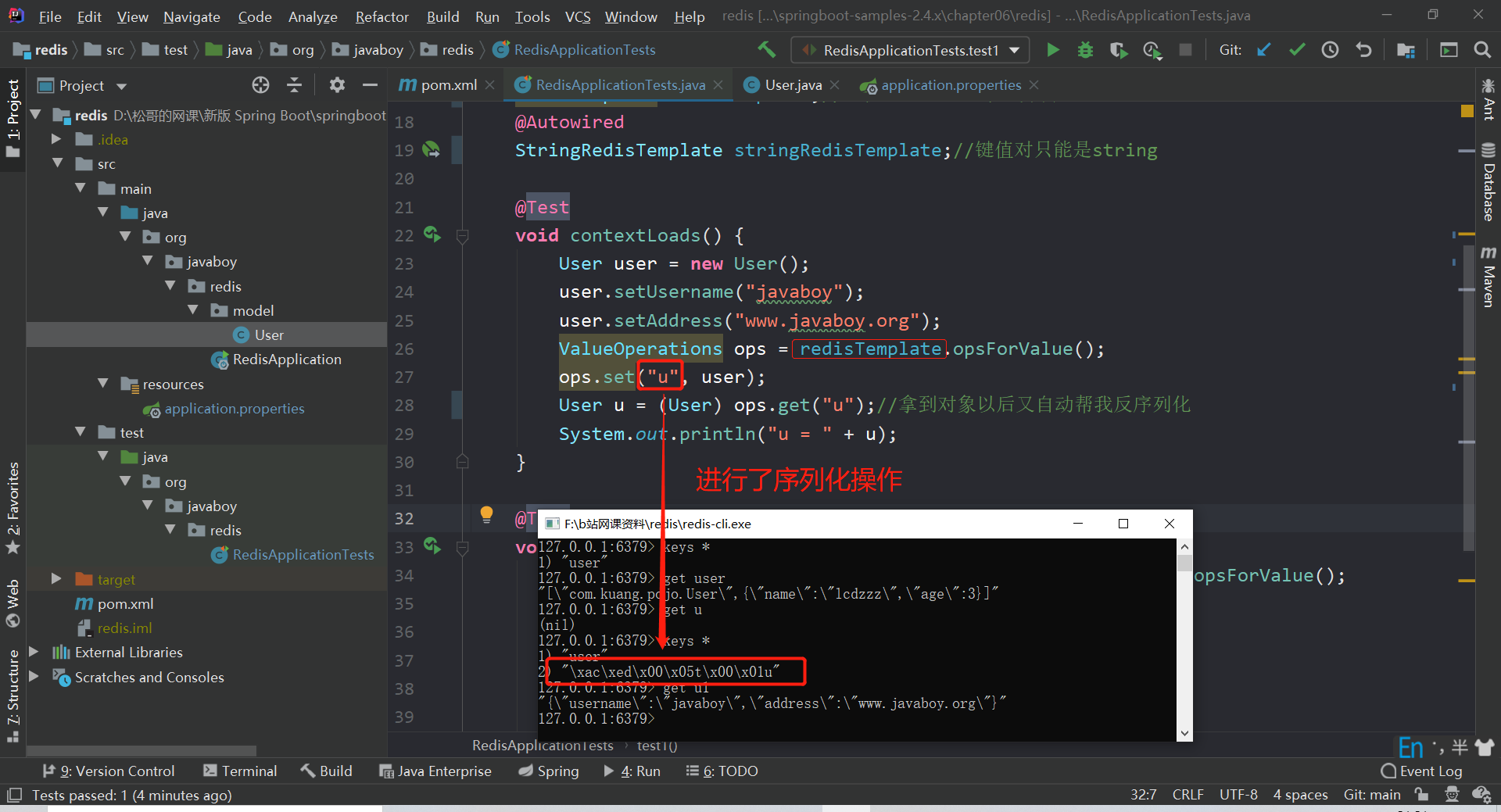This screenshot has height=812, width=1501.
Task: Select pom.xml in project tree
Action: pos(115,603)
